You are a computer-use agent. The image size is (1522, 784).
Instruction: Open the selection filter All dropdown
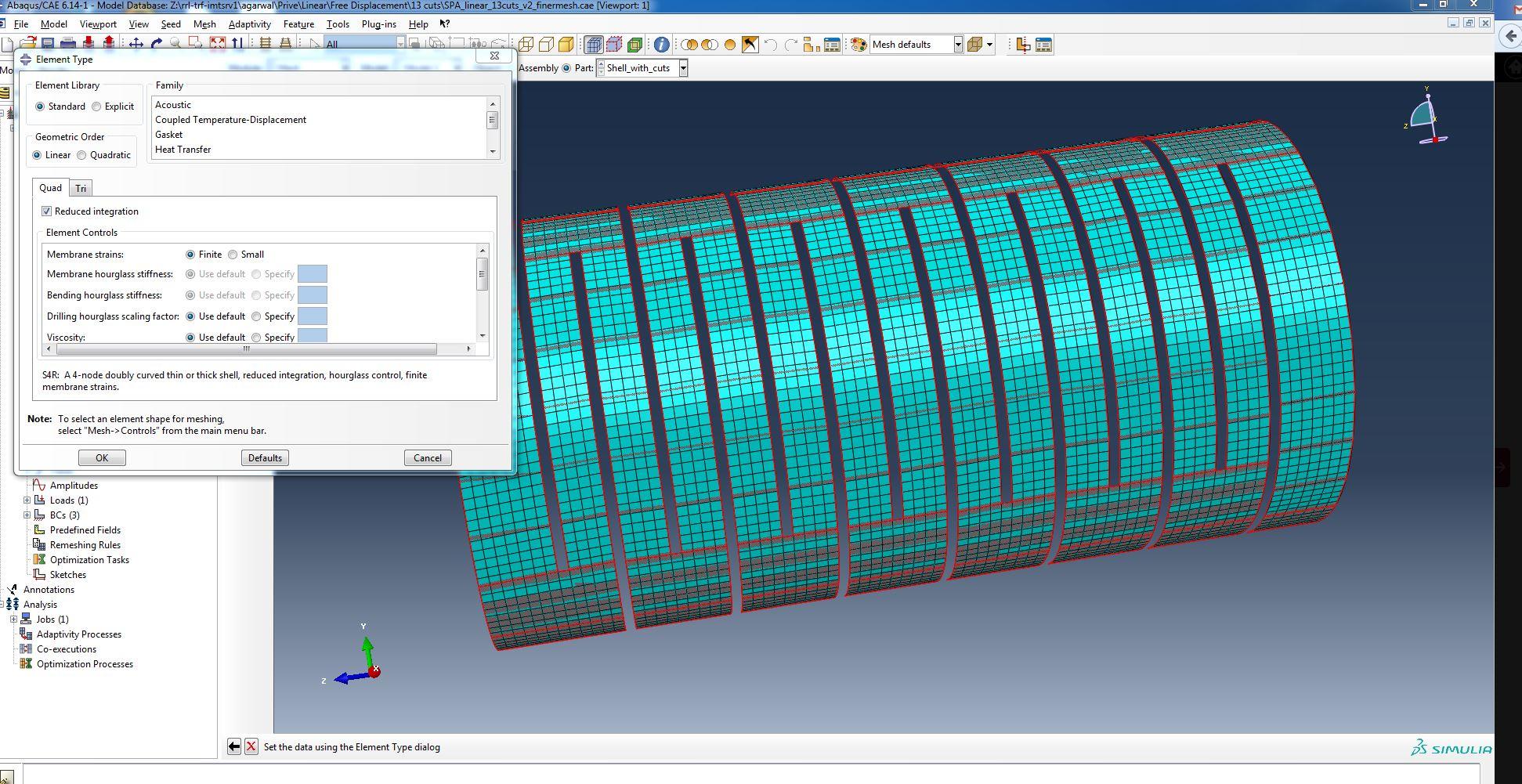click(400, 44)
